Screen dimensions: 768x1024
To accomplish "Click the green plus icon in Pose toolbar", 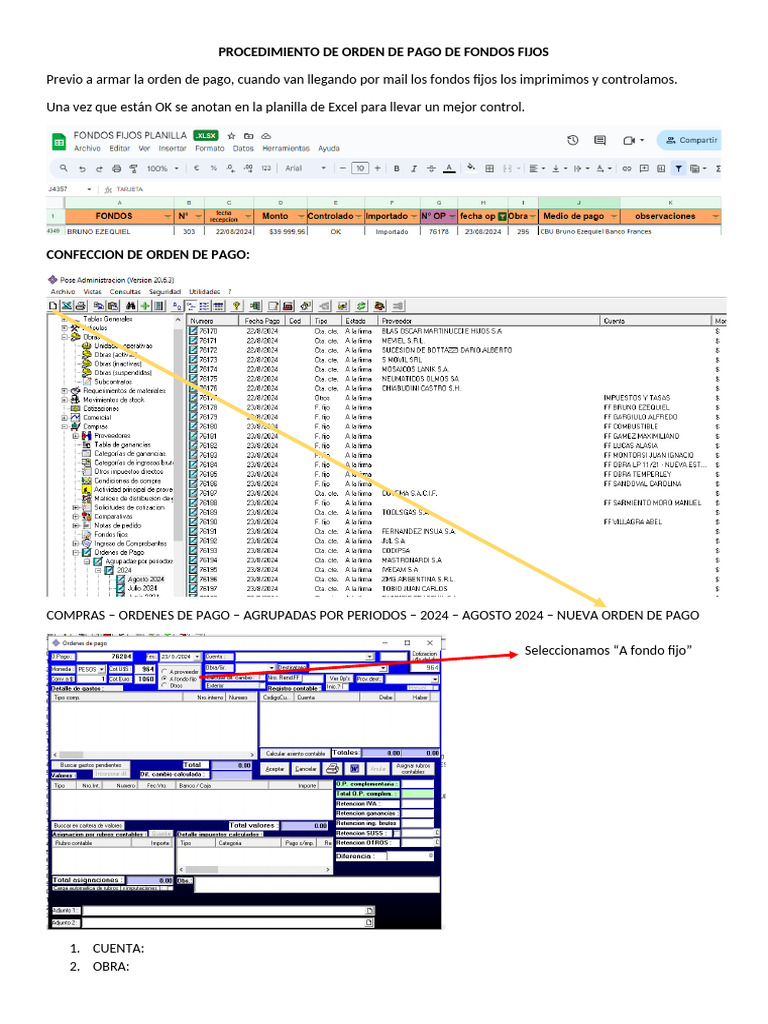I will (x=145, y=306).
